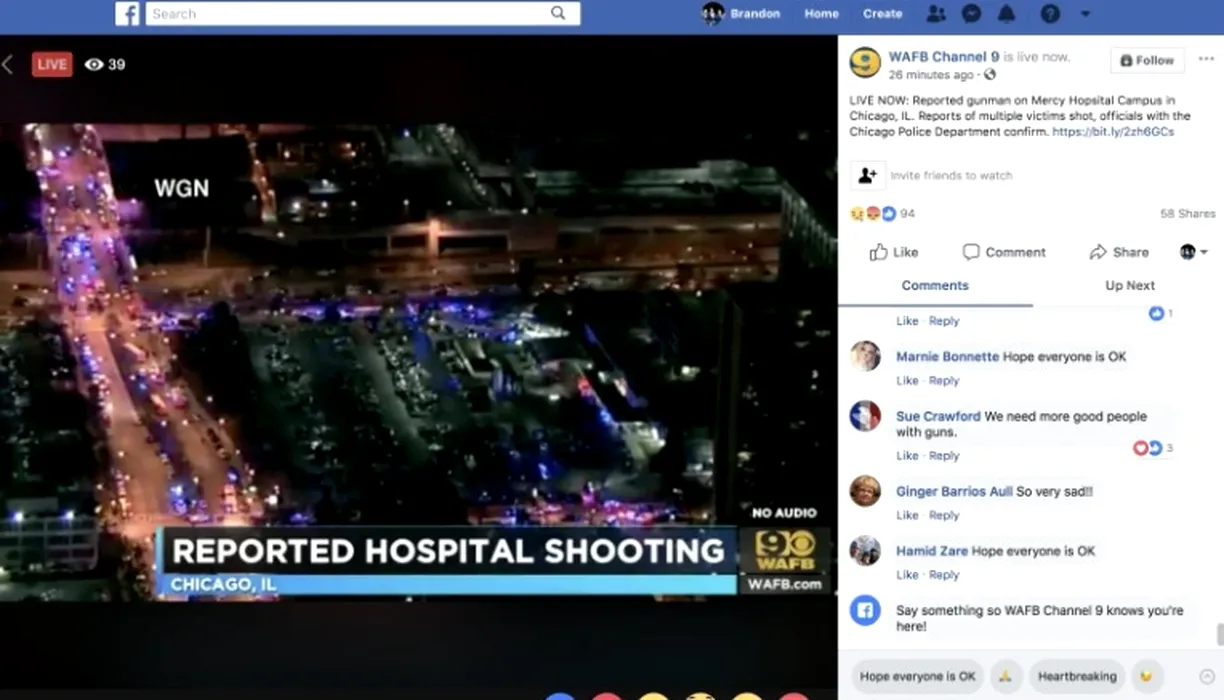
Task: Open the comment-as profile selector dropdown
Action: click(1193, 252)
